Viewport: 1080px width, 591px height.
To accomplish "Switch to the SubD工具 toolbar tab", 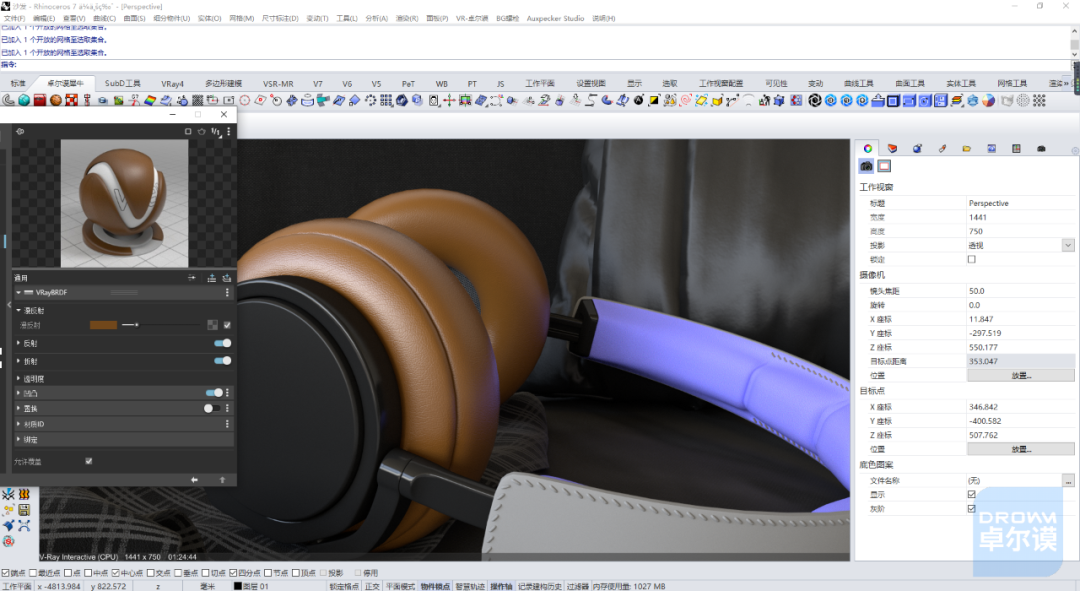I will (122, 83).
